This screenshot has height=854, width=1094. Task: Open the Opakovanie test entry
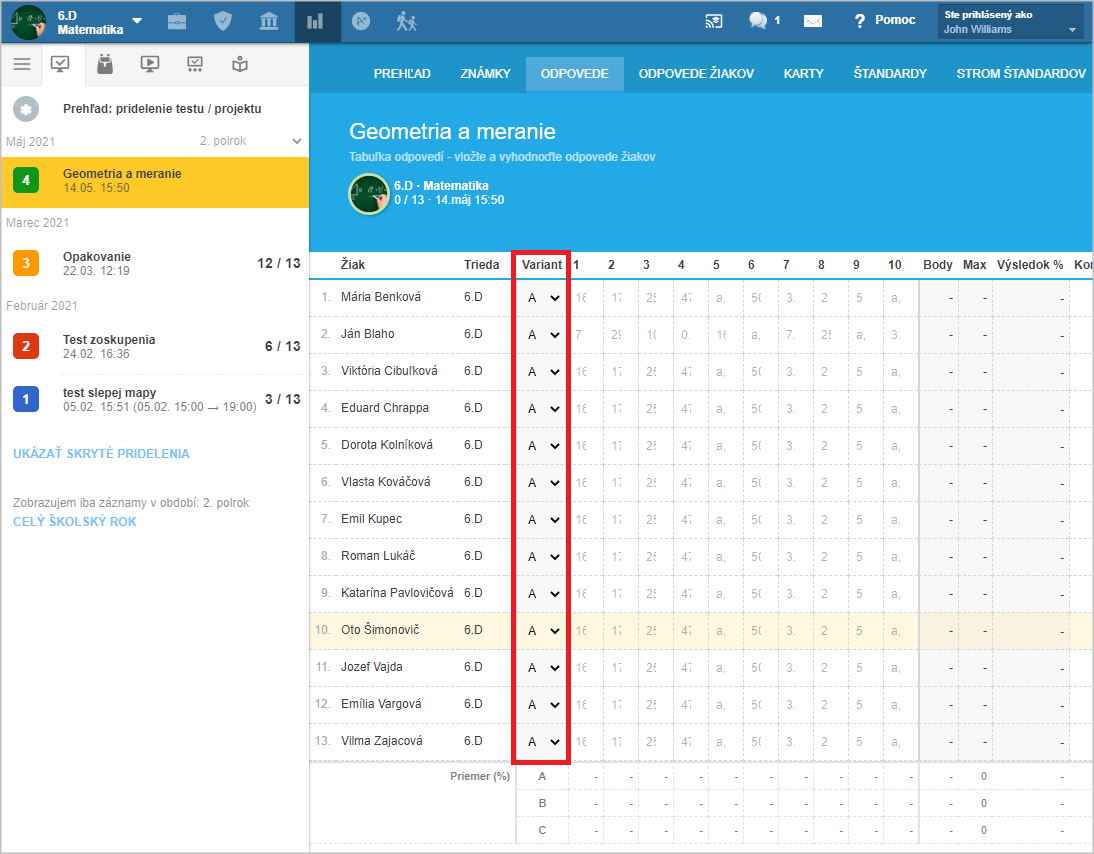coord(155,264)
